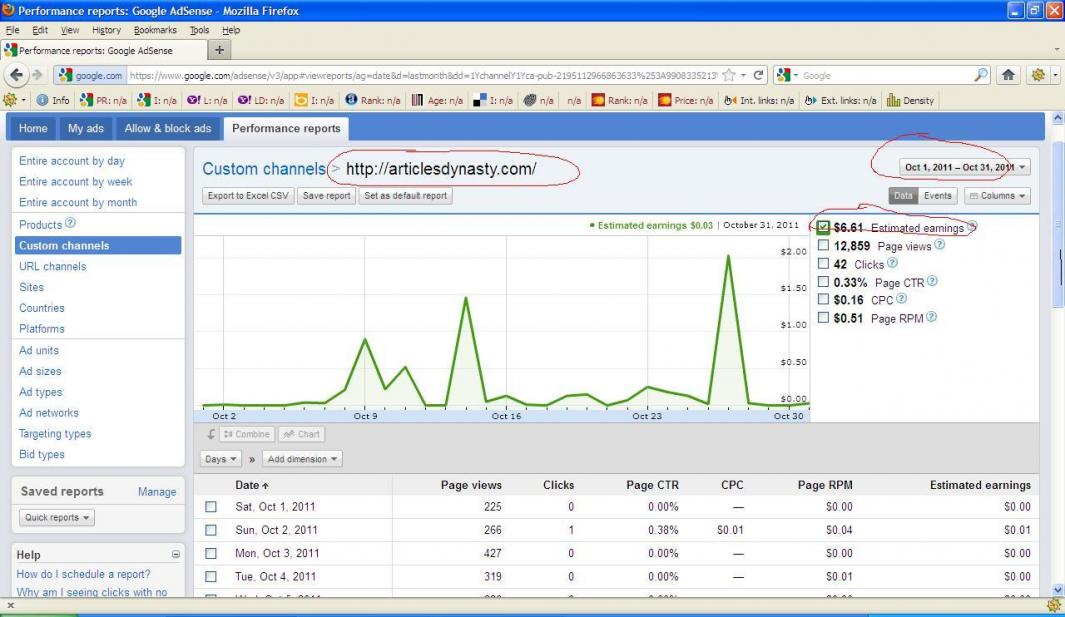
Task: Click the help icon next to Products
Action: [x=70, y=223]
